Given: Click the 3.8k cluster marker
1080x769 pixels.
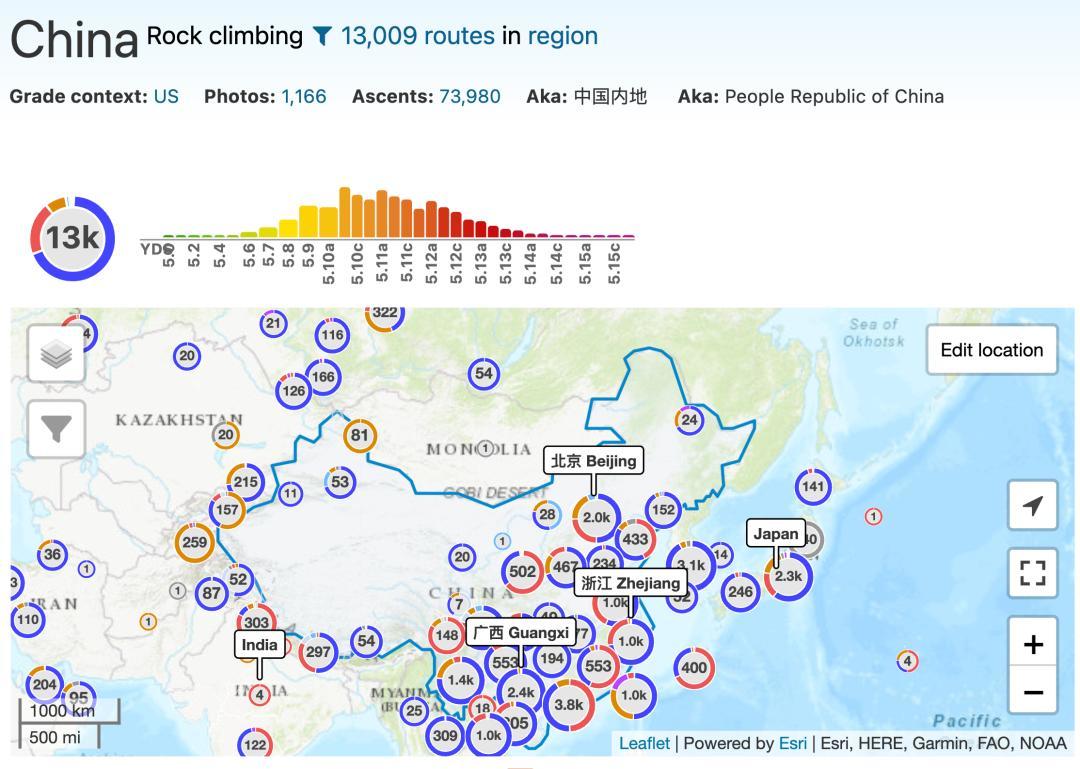Looking at the screenshot, I should 569,705.
